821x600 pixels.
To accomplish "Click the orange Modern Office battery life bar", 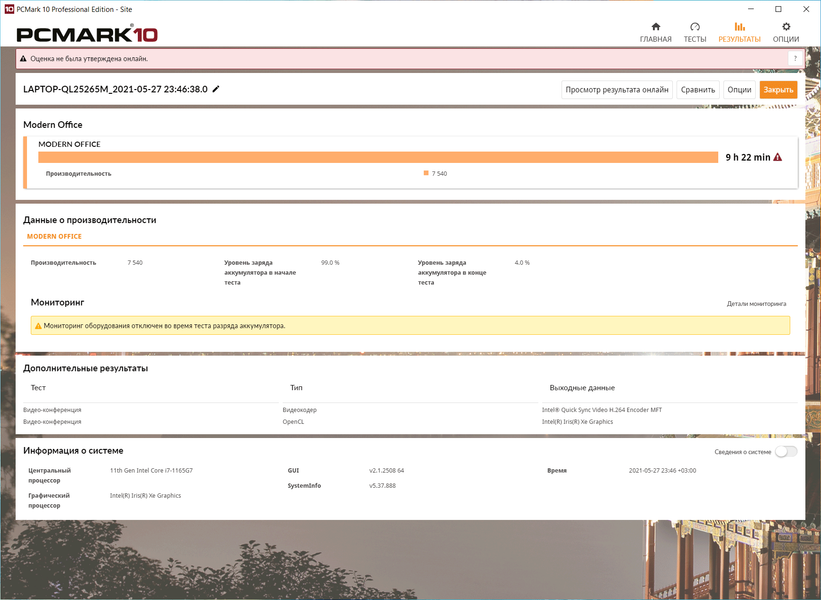I will point(378,157).
